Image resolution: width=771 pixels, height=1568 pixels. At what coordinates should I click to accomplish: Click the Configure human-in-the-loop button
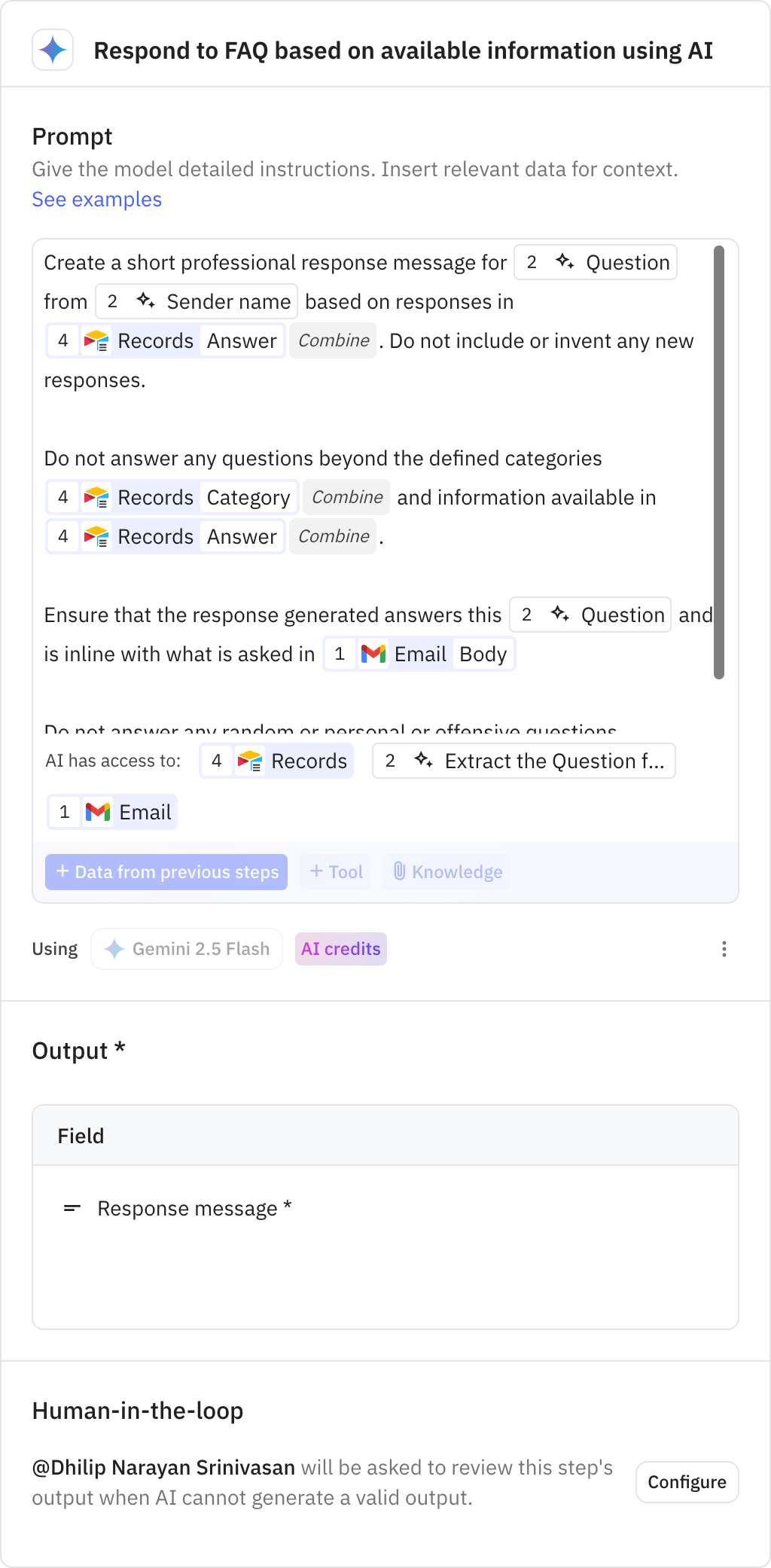pos(687,1482)
